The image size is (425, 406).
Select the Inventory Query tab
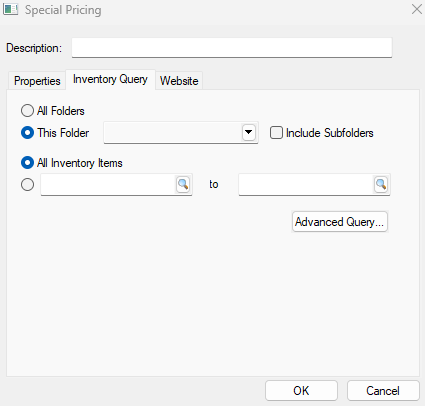click(110, 79)
